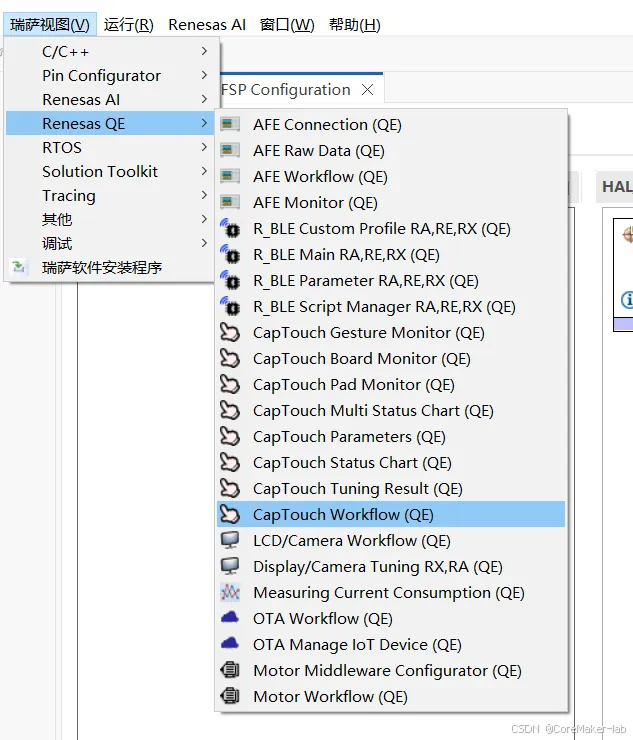Image resolution: width=633 pixels, height=740 pixels.
Task: Click LCD/Camera Workflow monitor icon
Action: coord(230,540)
